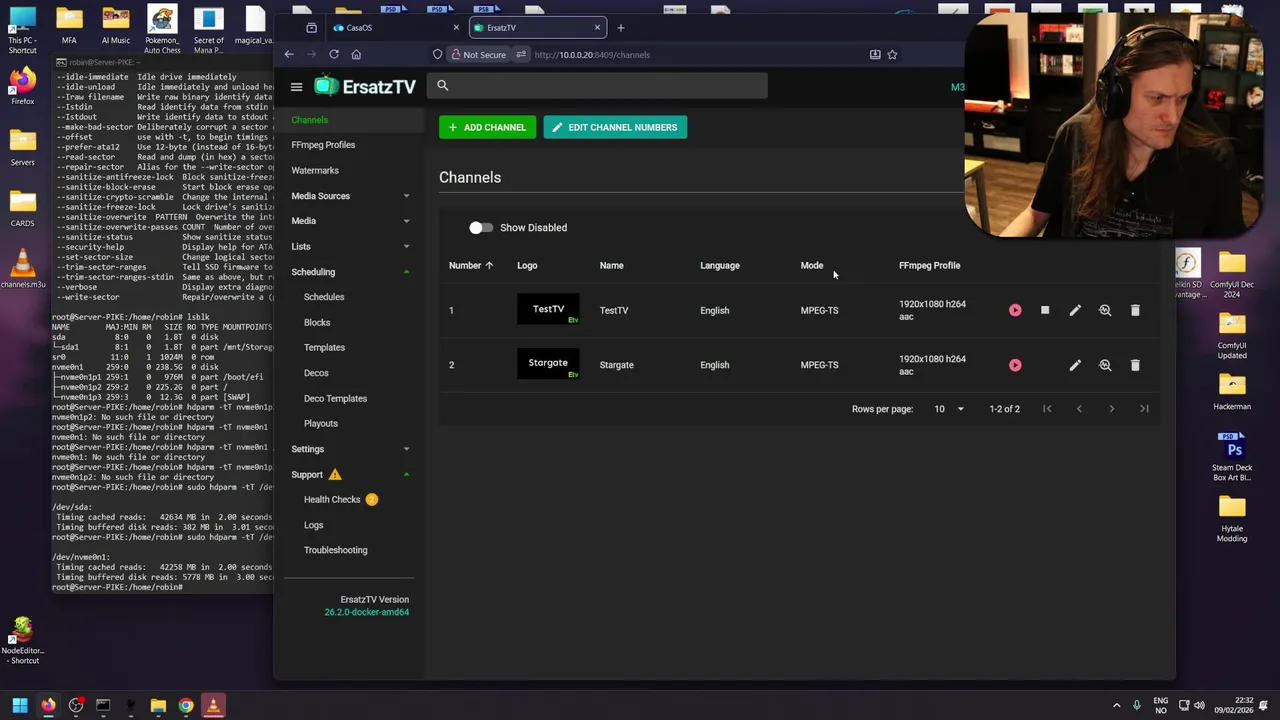This screenshot has height=720, width=1280.
Task: Click the Not Secure site info badge
Action: [478, 54]
